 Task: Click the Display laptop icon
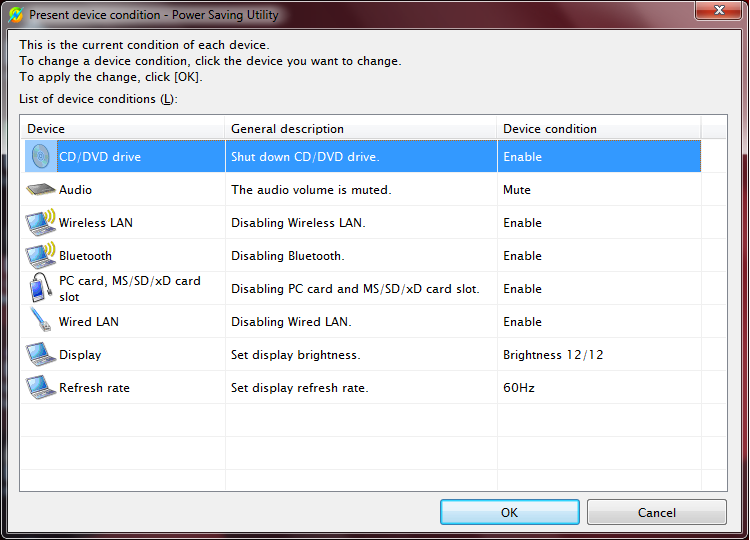41,354
